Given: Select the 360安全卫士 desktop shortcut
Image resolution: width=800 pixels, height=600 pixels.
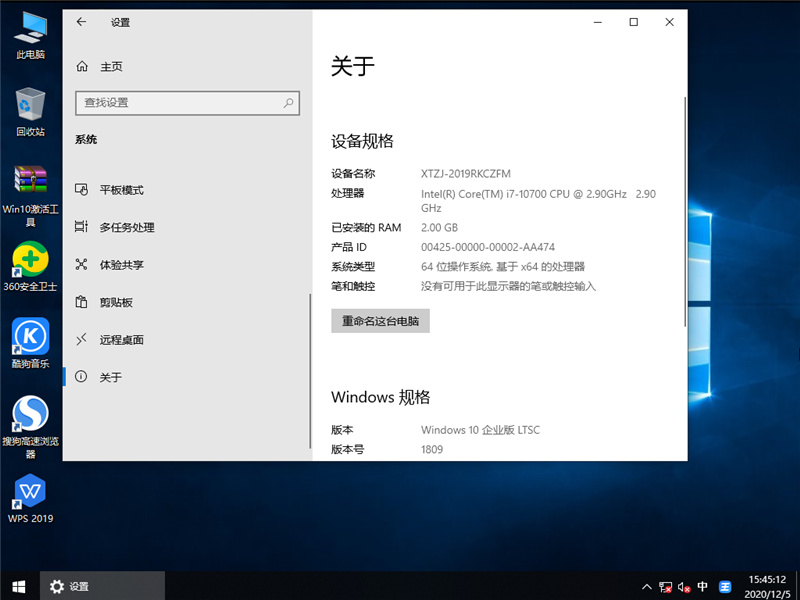Looking at the screenshot, I should tap(30, 266).
